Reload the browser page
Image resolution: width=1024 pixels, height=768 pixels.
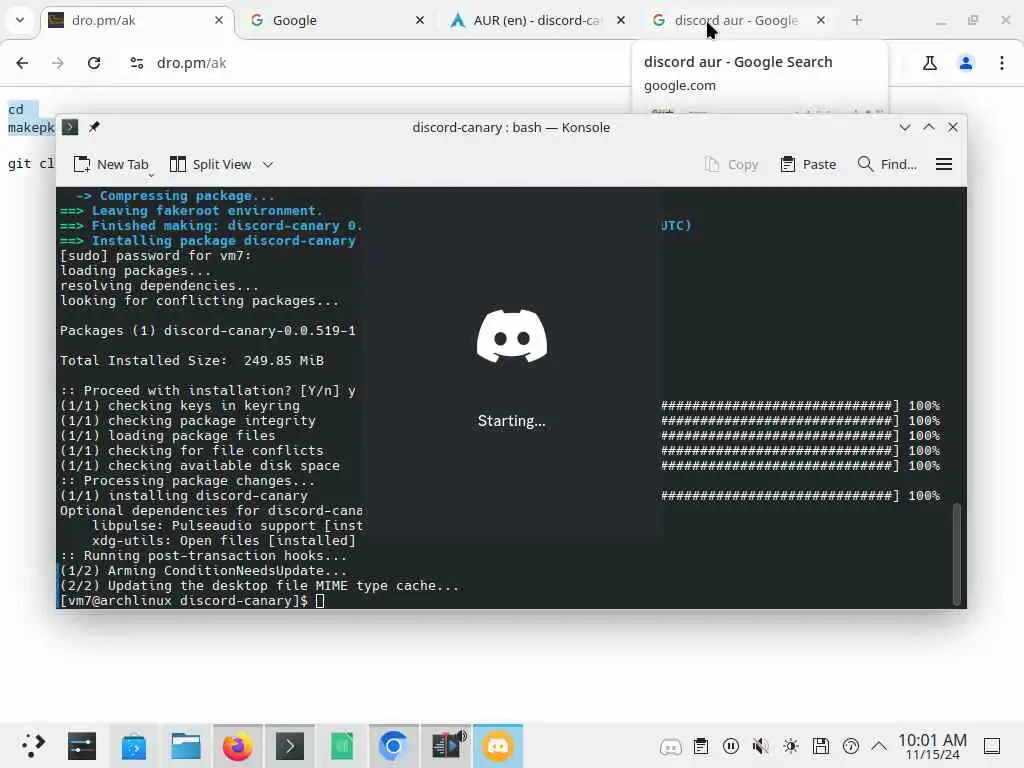[94, 63]
